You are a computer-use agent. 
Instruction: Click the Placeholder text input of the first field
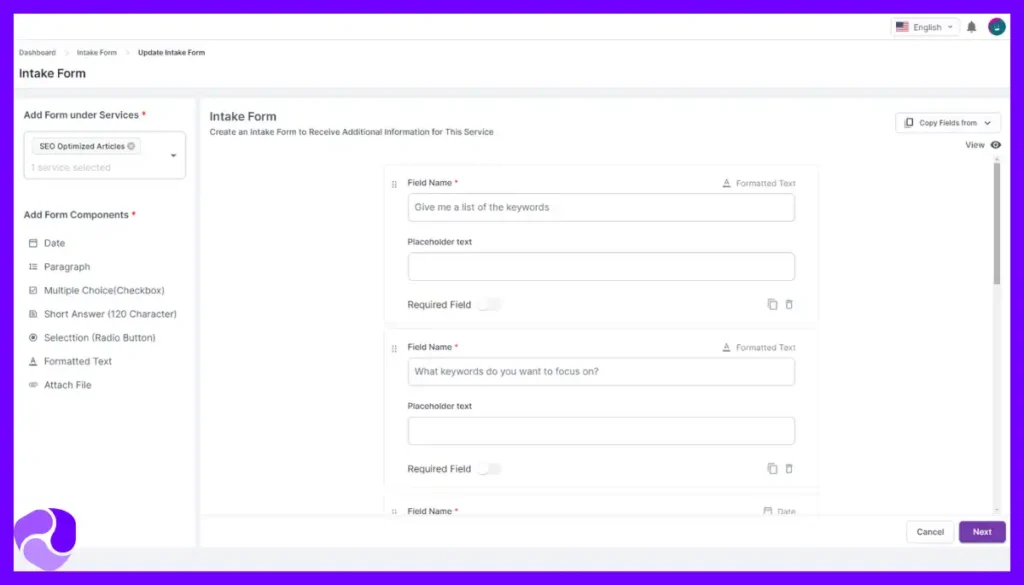point(600,266)
